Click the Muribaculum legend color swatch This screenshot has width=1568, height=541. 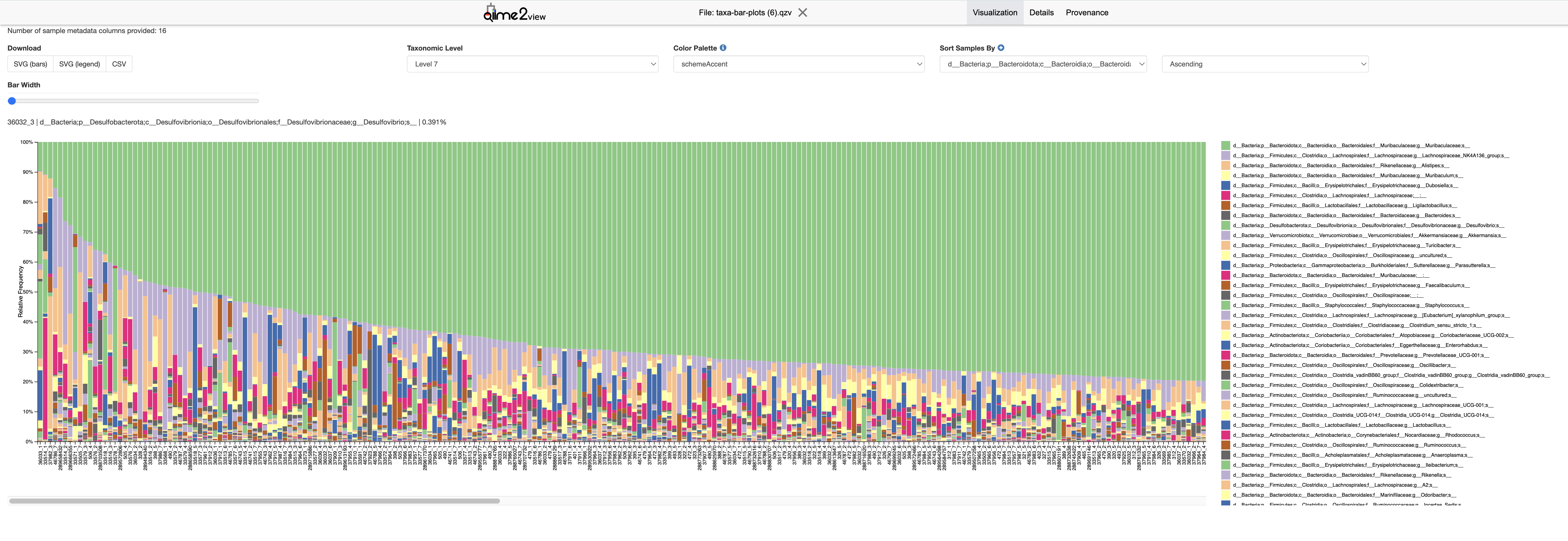pyautogui.click(x=1225, y=175)
